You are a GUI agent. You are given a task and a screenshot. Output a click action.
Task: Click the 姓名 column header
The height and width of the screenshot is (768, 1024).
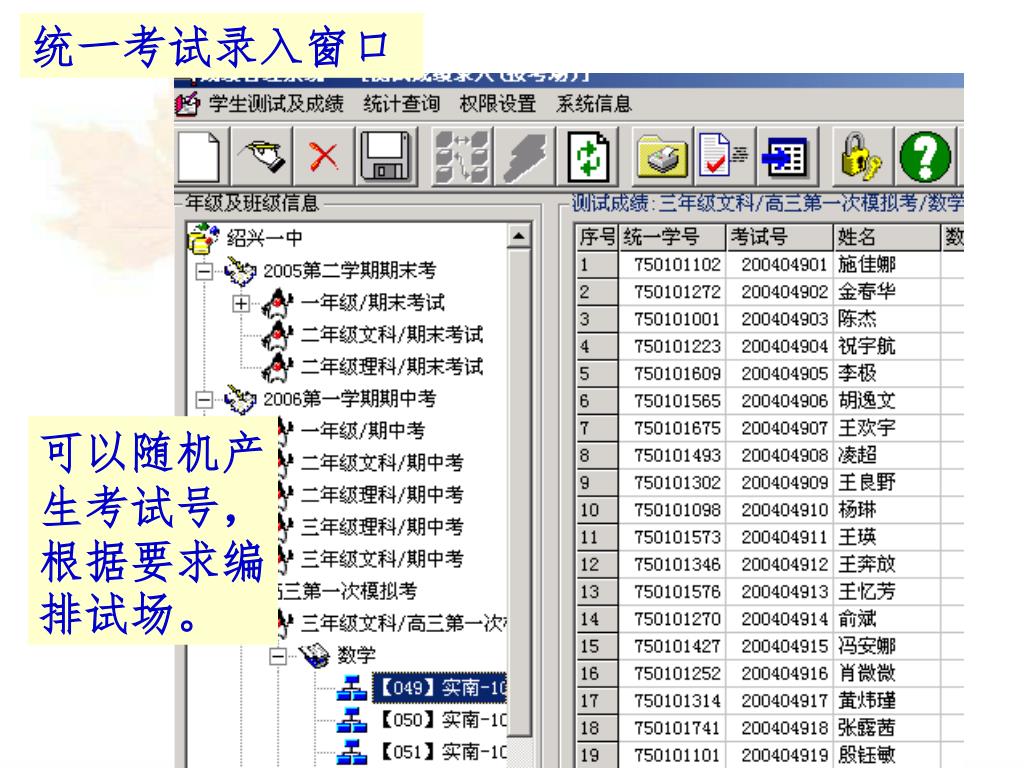[x=887, y=237]
